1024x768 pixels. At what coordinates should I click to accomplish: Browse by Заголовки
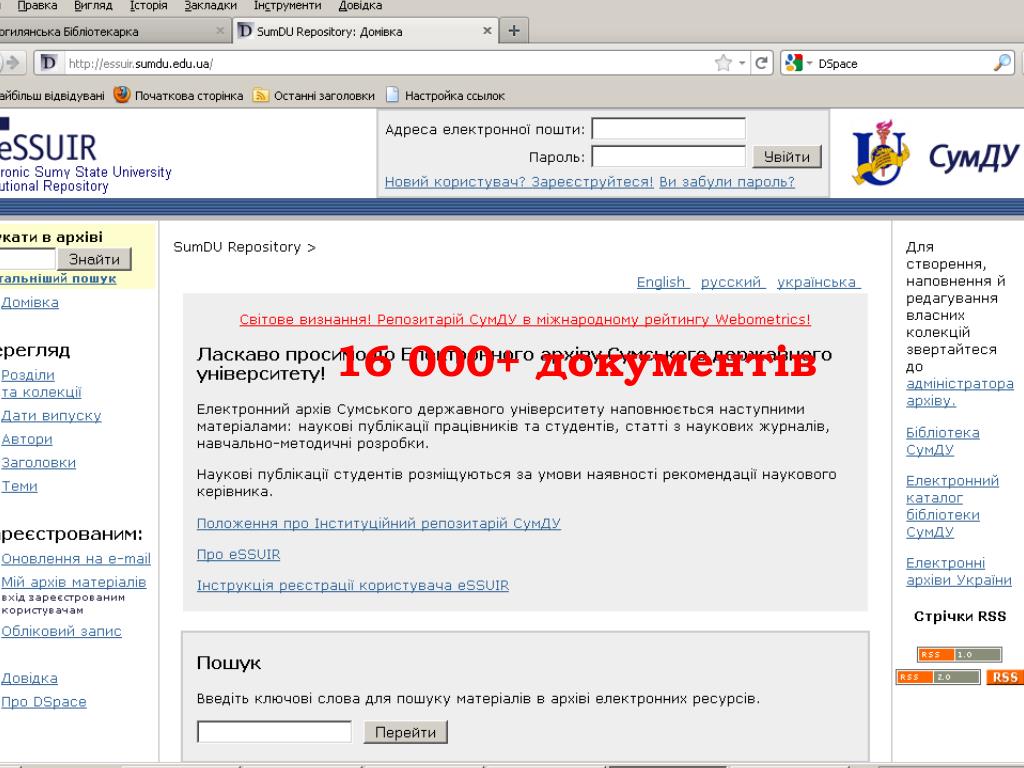[x=38, y=462]
